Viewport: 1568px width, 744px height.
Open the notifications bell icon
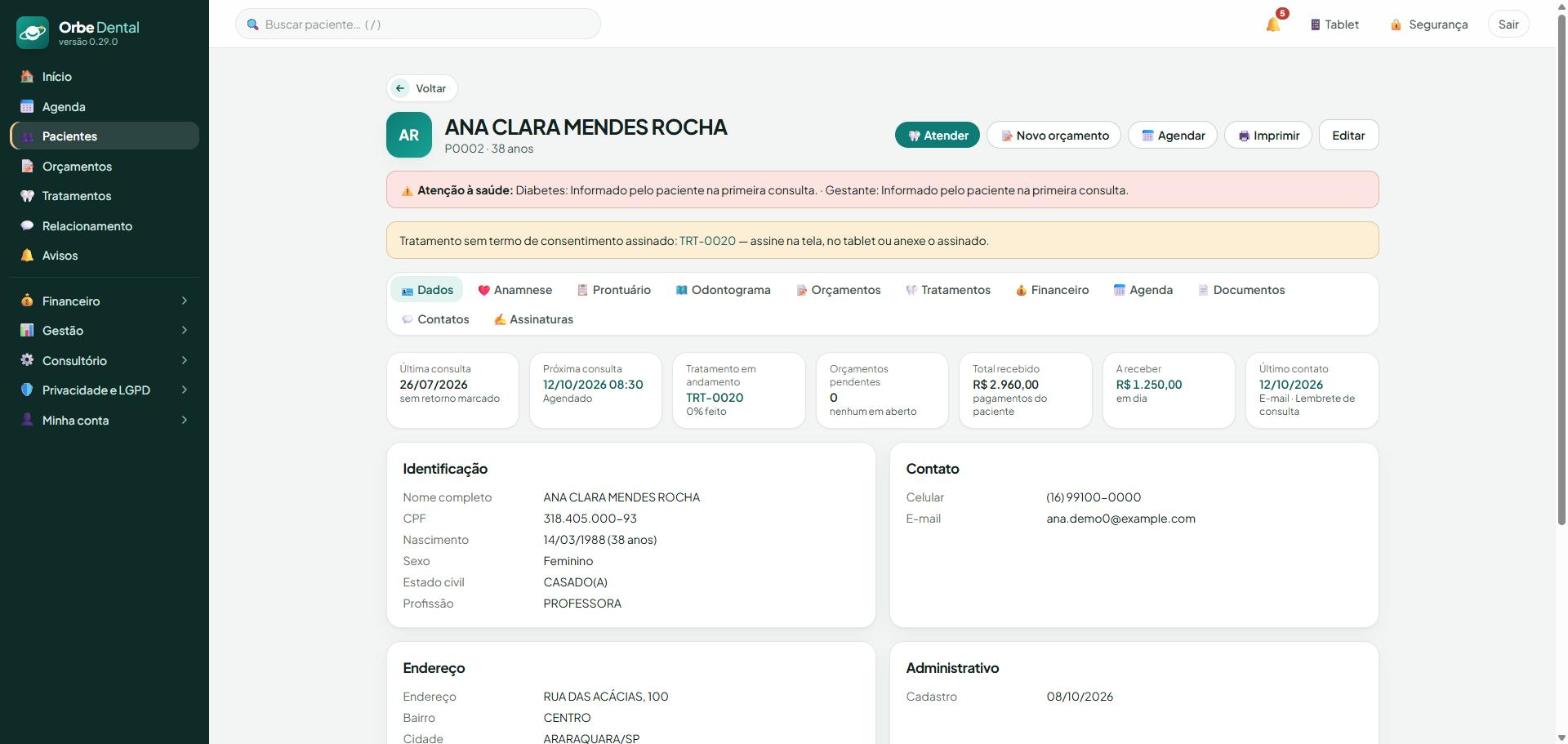click(1273, 24)
